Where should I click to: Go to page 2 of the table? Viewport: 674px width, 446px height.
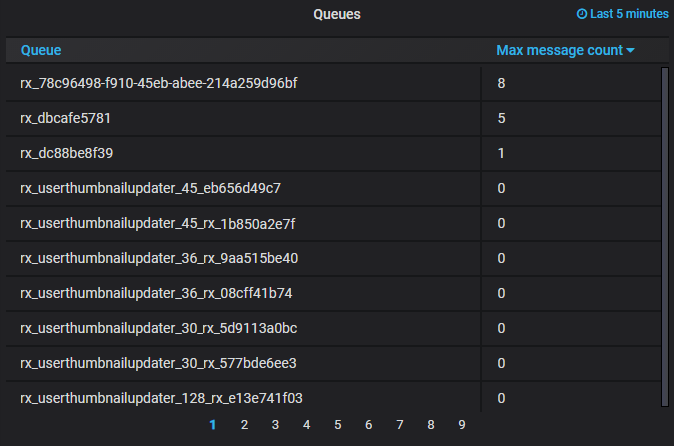[244, 425]
